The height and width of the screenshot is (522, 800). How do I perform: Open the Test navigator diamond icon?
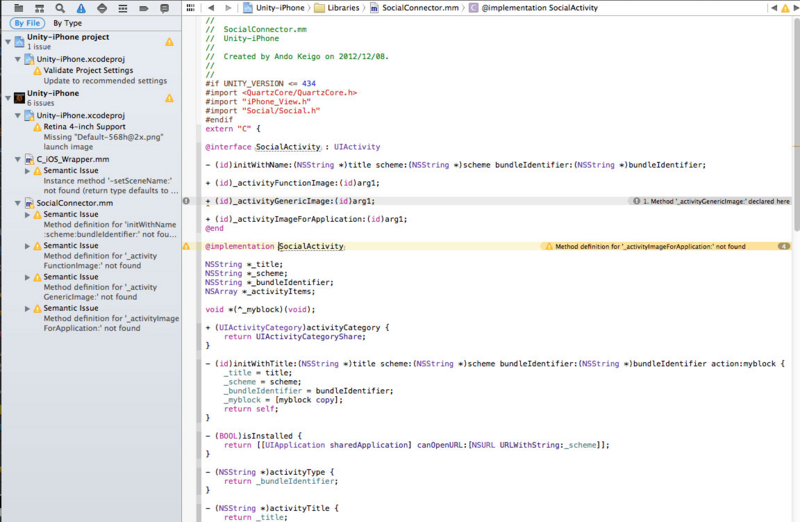102,8
